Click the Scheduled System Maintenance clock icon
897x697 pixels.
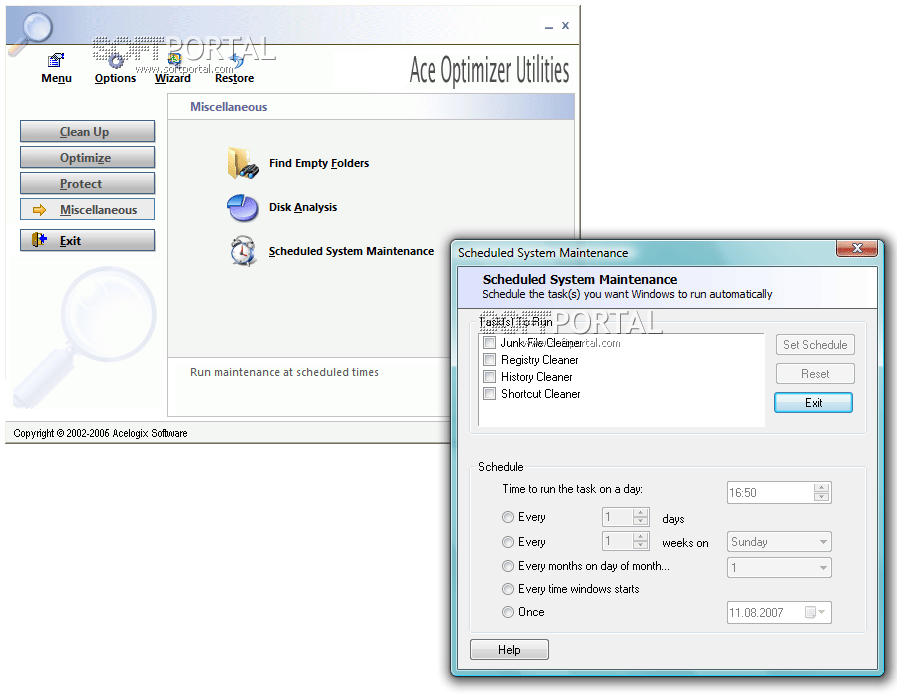click(243, 251)
